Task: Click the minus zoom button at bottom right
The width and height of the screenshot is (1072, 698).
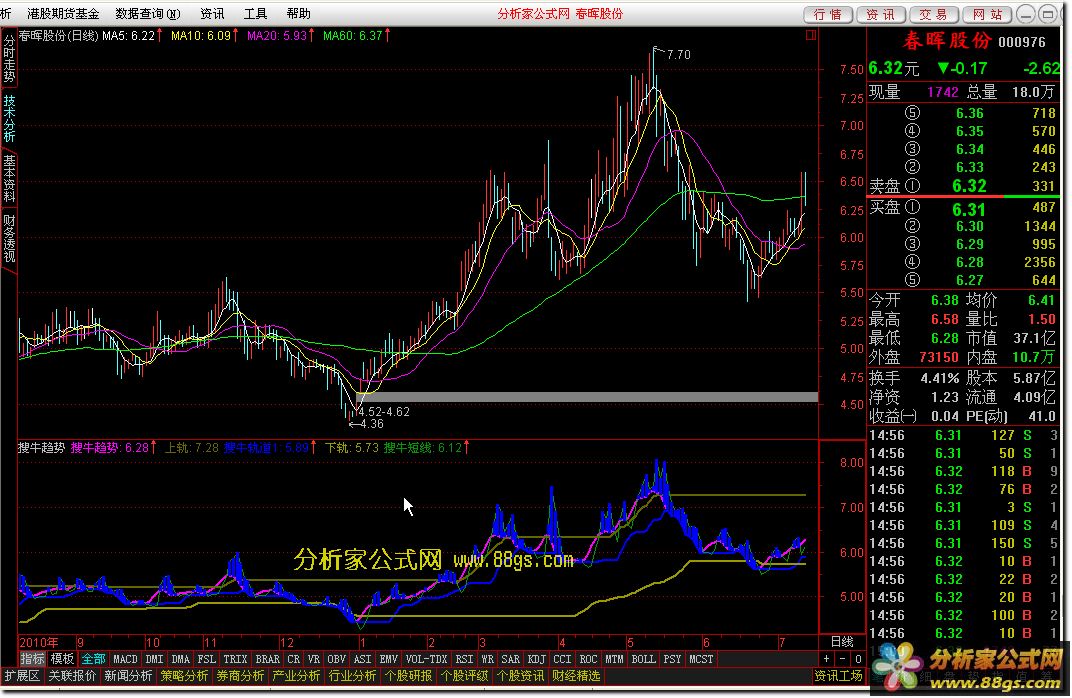Action: click(x=842, y=659)
